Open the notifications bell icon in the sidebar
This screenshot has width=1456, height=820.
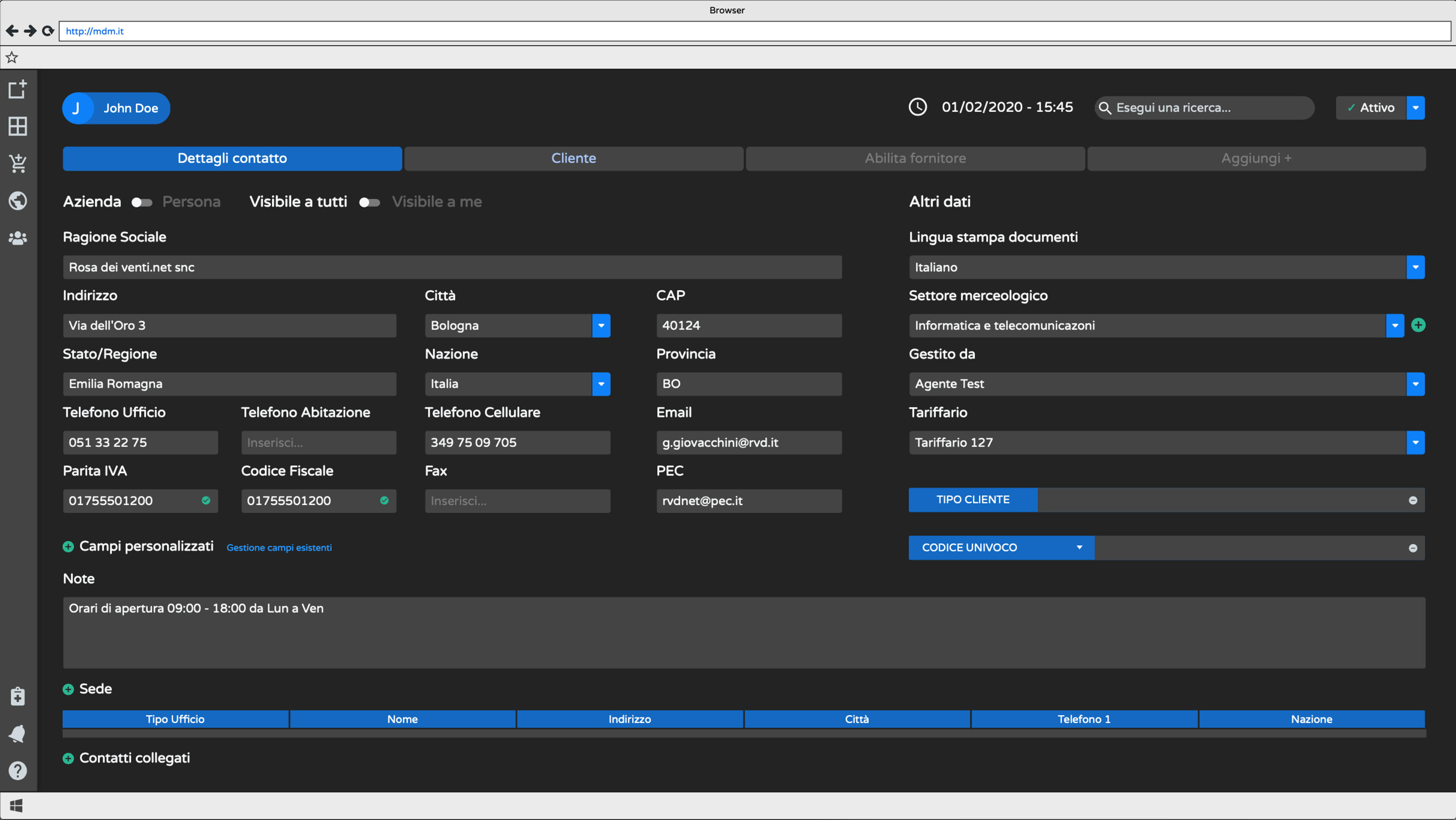[x=17, y=734]
